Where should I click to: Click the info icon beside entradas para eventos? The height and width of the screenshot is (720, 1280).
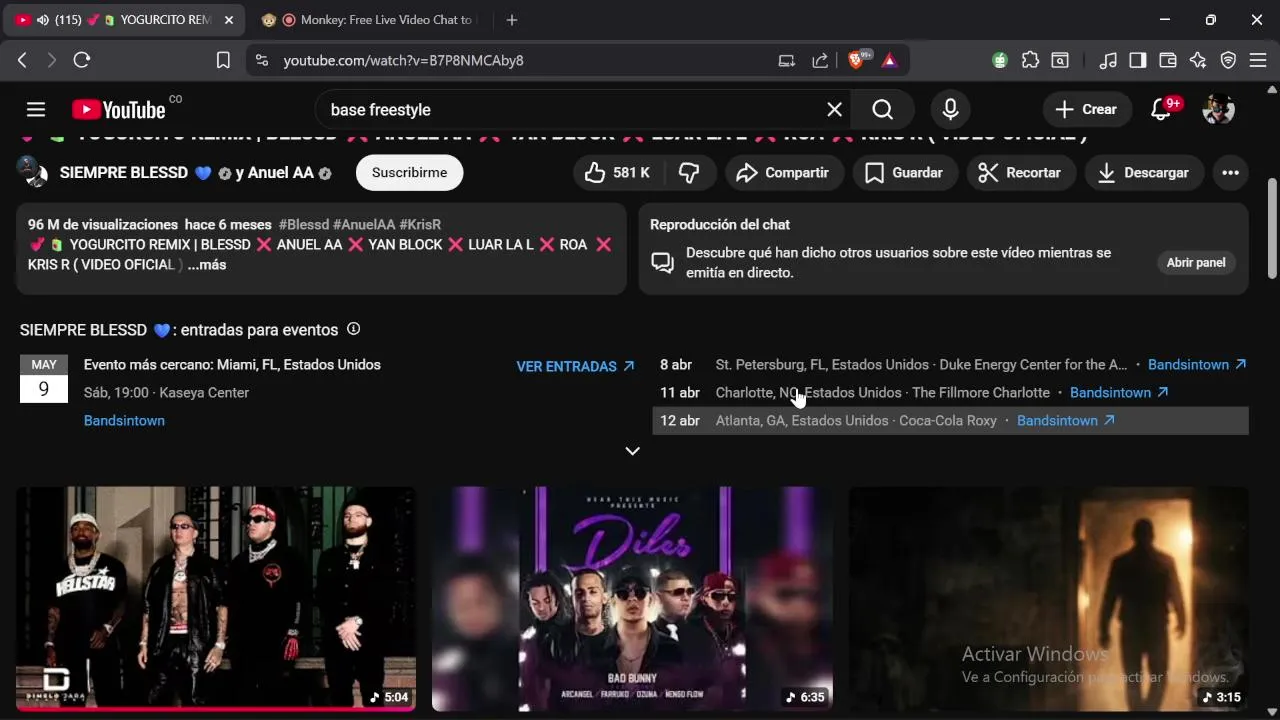(353, 329)
